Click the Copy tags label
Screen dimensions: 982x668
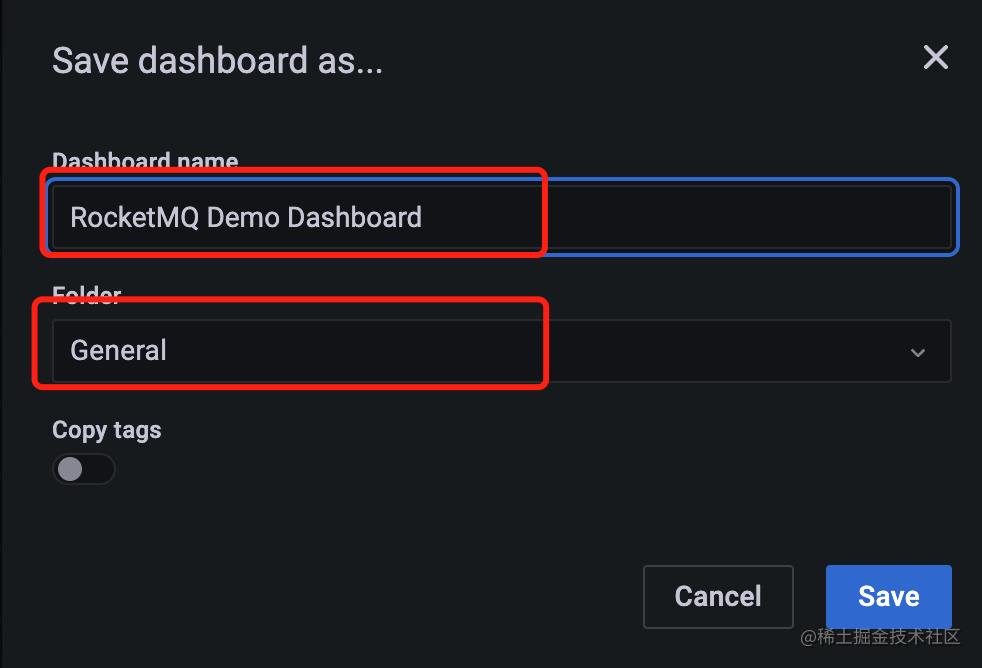pos(106,431)
